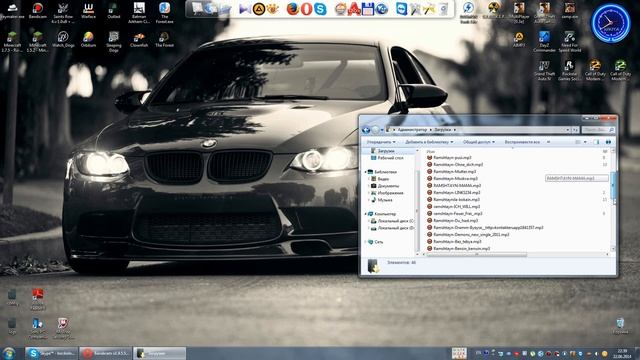640x360 pixels.
Task: Select Изображения library in sidebar
Action: pyautogui.click(x=387, y=193)
